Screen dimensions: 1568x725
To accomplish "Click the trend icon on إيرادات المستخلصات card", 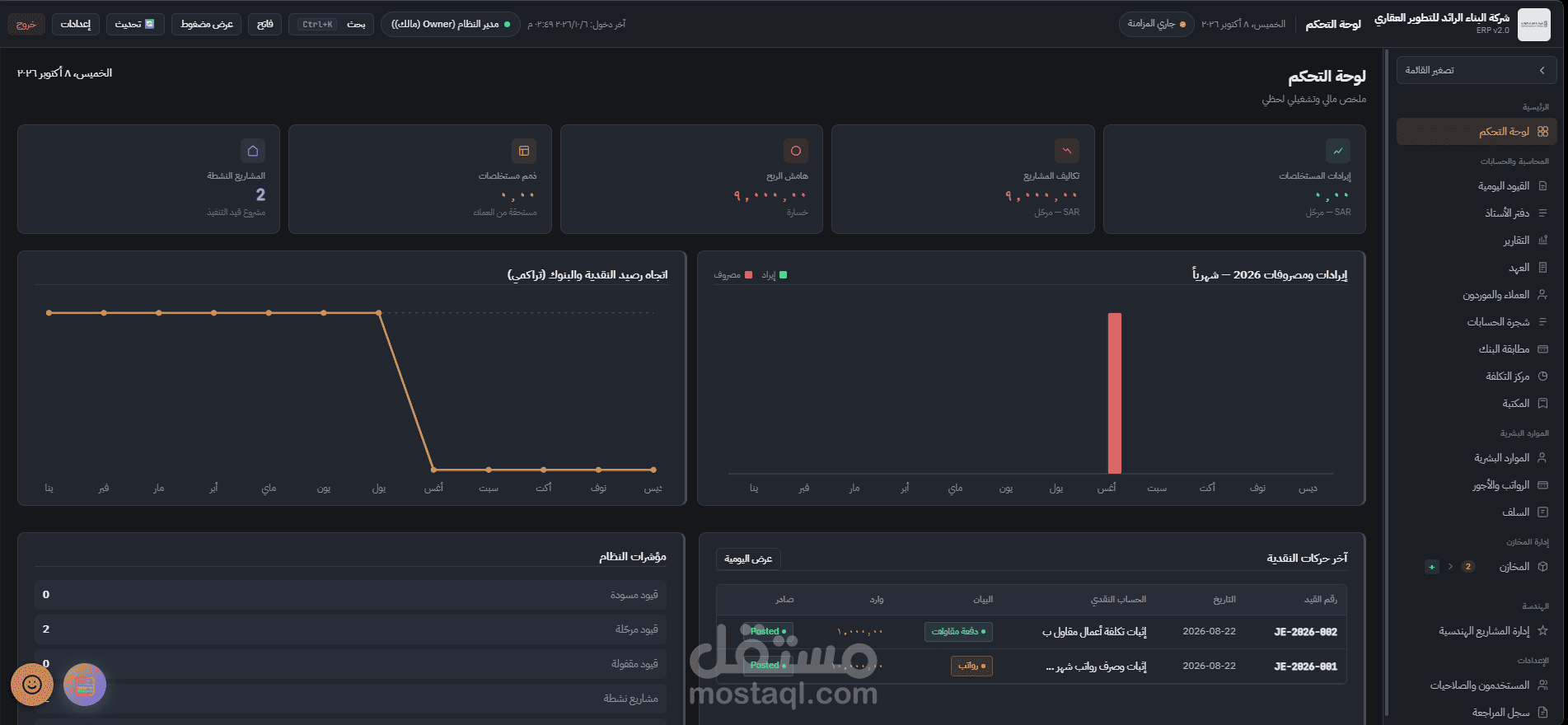I will 1338,151.
